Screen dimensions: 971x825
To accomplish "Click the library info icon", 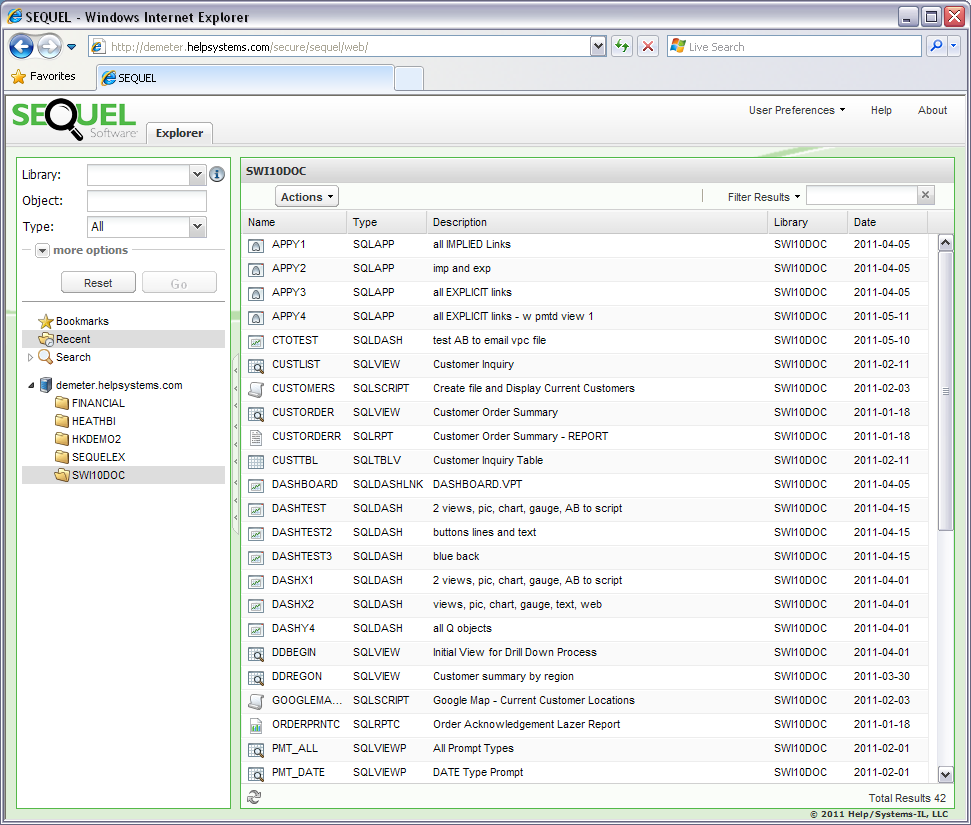I will pyautogui.click(x=217, y=175).
